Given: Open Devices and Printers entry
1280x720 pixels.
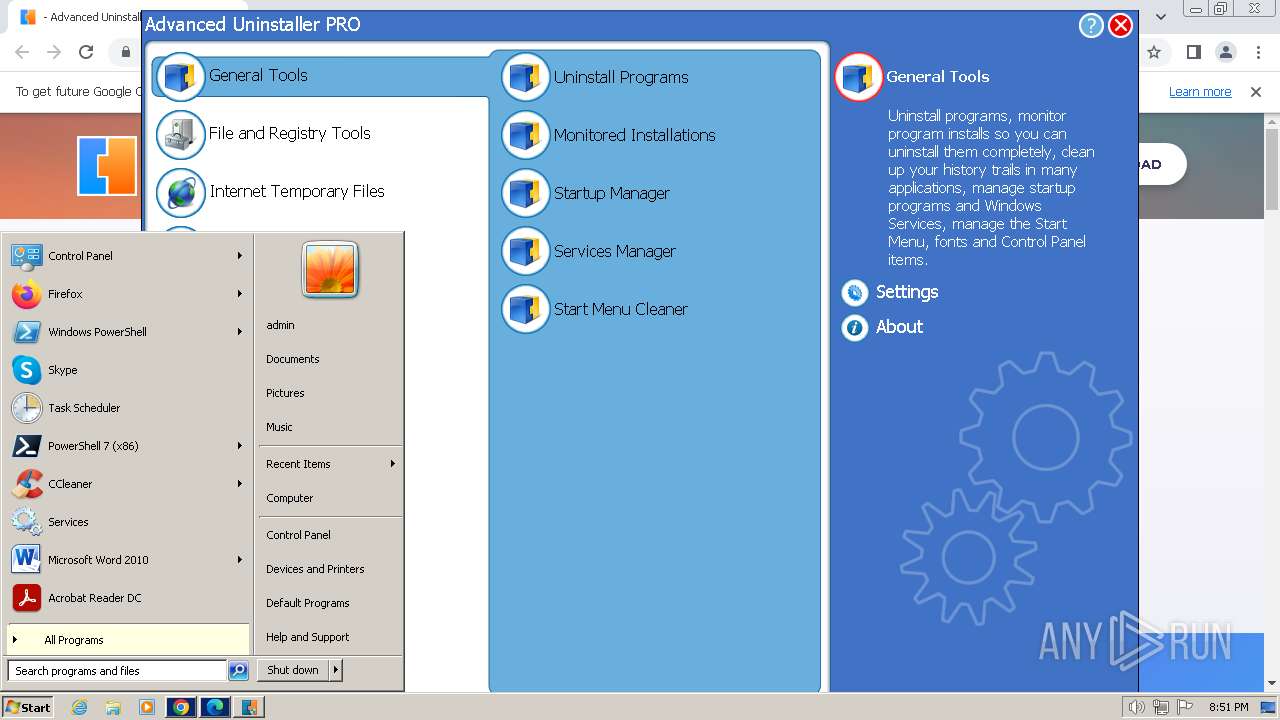Looking at the screenshot, I should 315,569.
